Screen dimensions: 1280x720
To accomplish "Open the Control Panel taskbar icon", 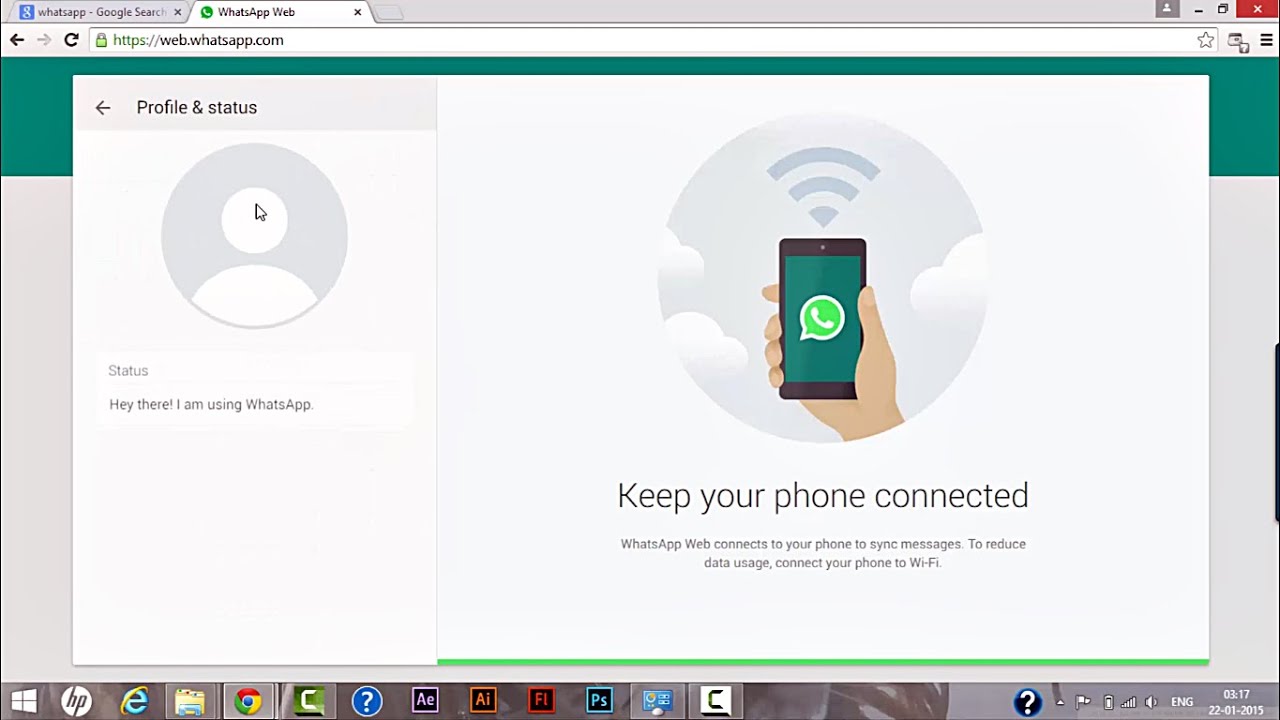I will tap(657, 701).
